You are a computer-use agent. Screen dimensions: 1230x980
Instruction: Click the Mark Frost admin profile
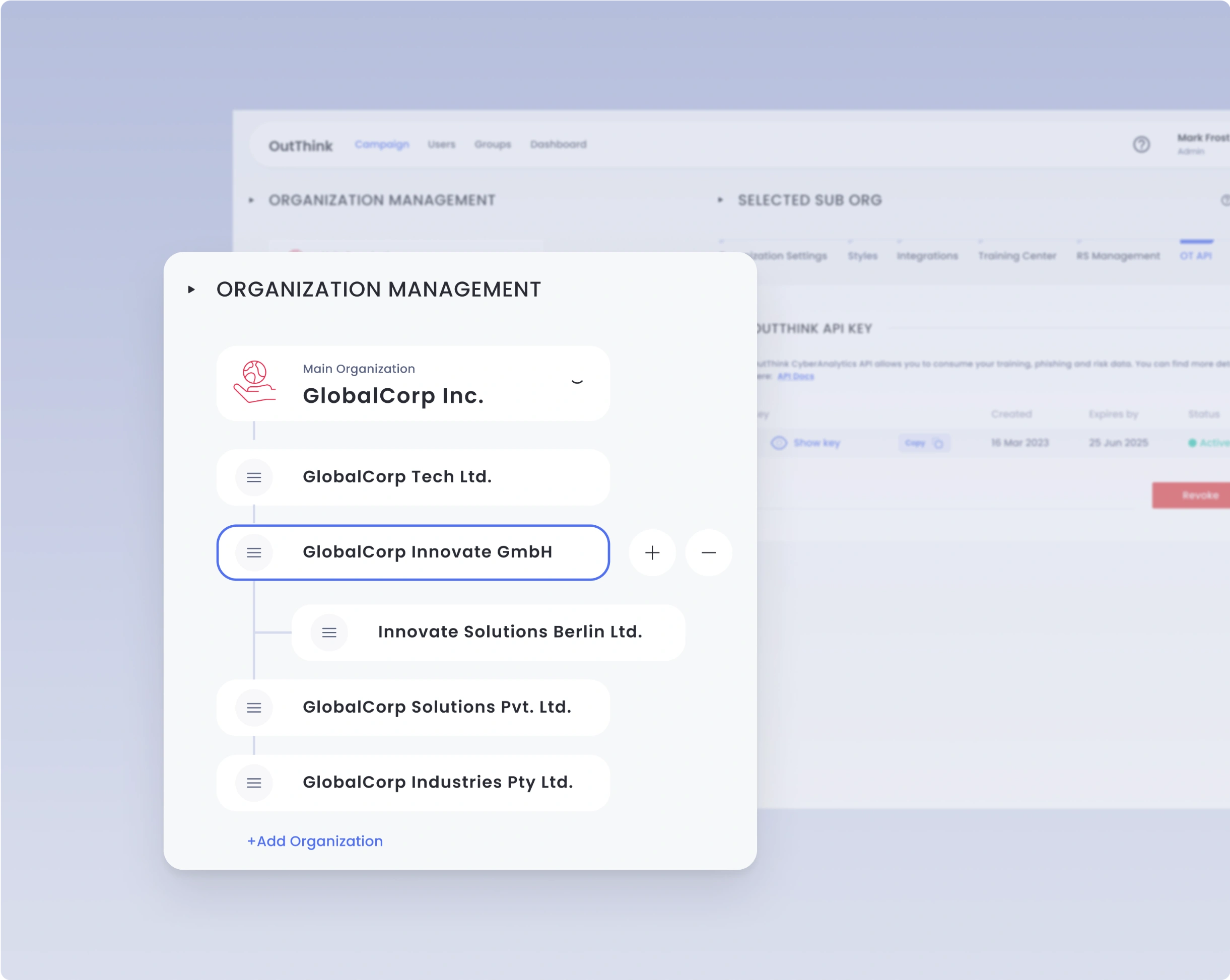tap(1200, 143)
